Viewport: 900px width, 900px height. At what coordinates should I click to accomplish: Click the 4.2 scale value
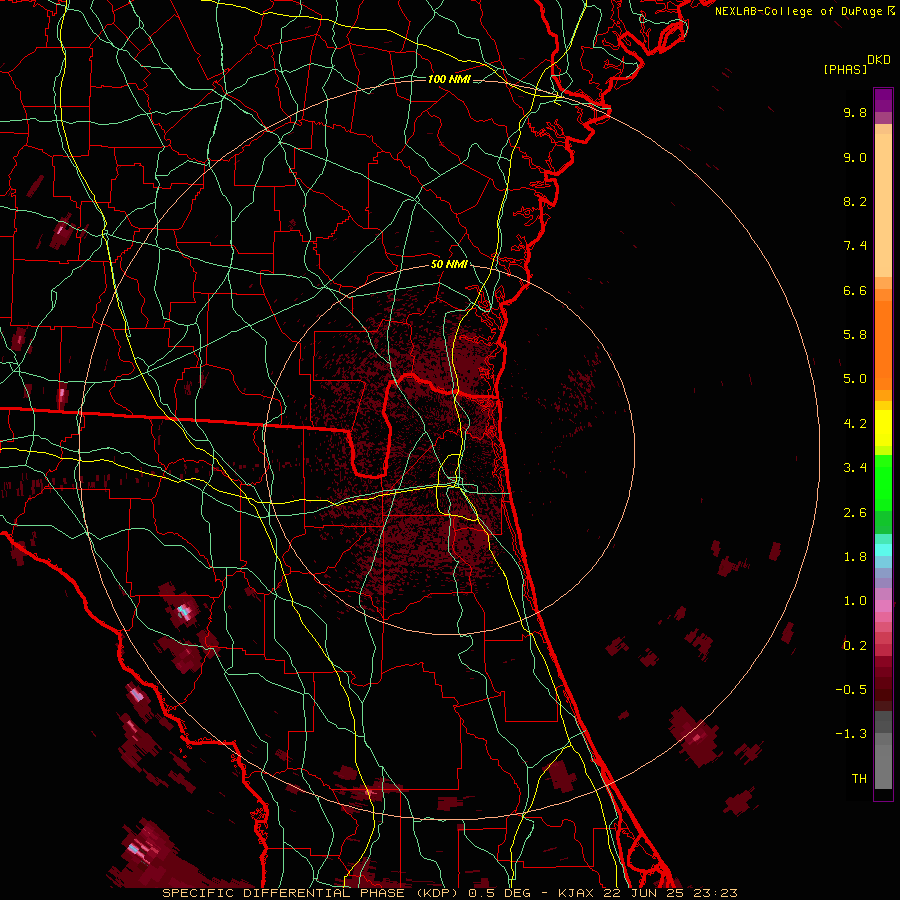tap(855, 424)
